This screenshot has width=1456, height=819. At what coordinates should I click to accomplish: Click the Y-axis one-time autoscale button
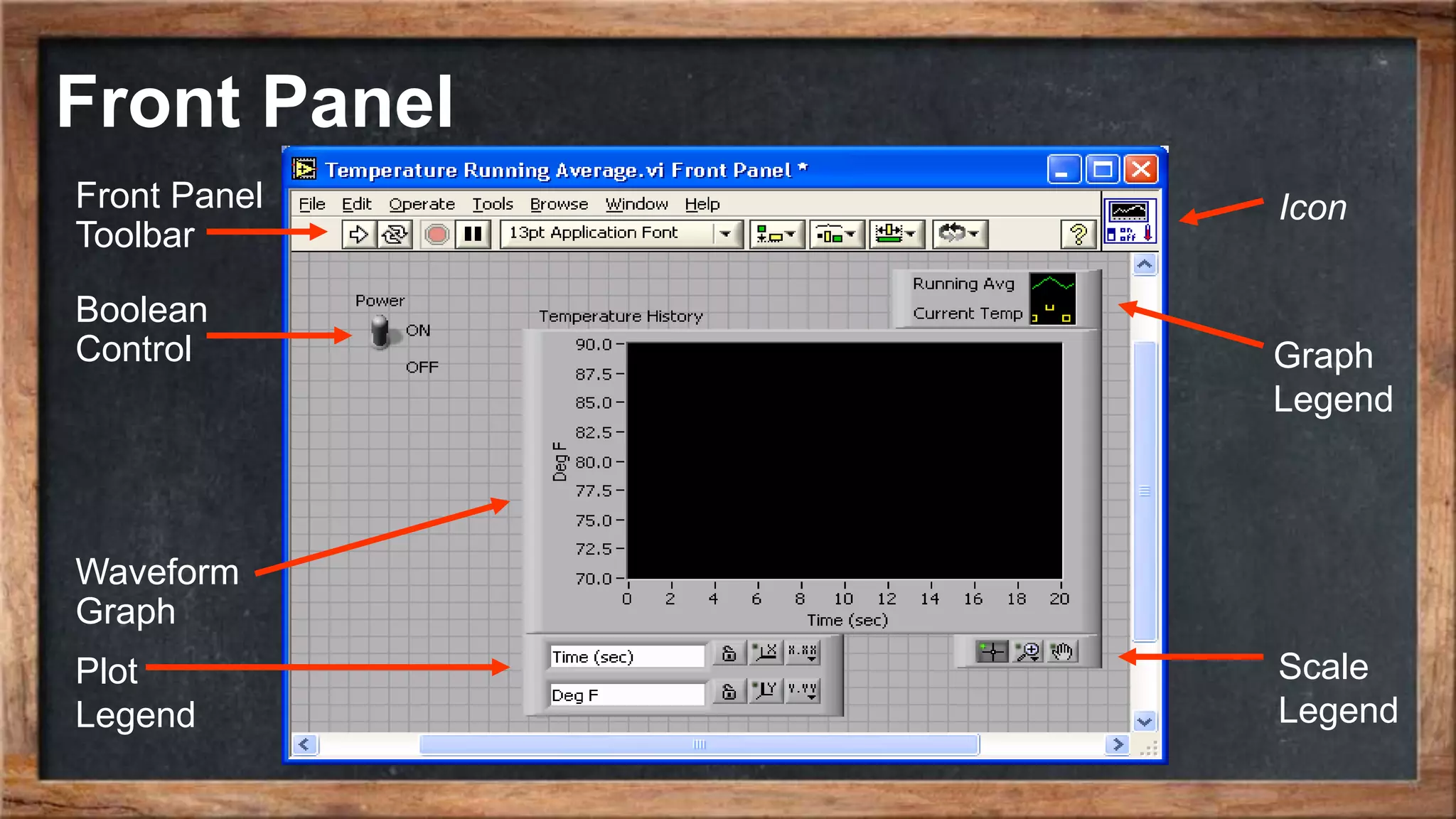pyautogui.click(x=766, y=690)
